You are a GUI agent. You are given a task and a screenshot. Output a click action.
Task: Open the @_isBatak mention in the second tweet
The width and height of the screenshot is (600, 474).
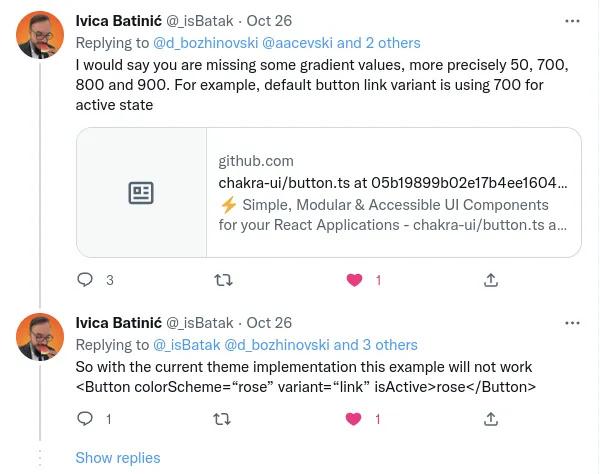click(x=187, y=345)
